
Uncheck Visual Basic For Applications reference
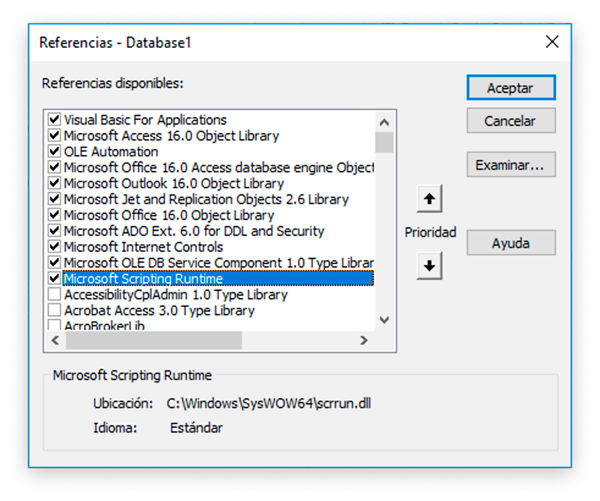(55, 120)
